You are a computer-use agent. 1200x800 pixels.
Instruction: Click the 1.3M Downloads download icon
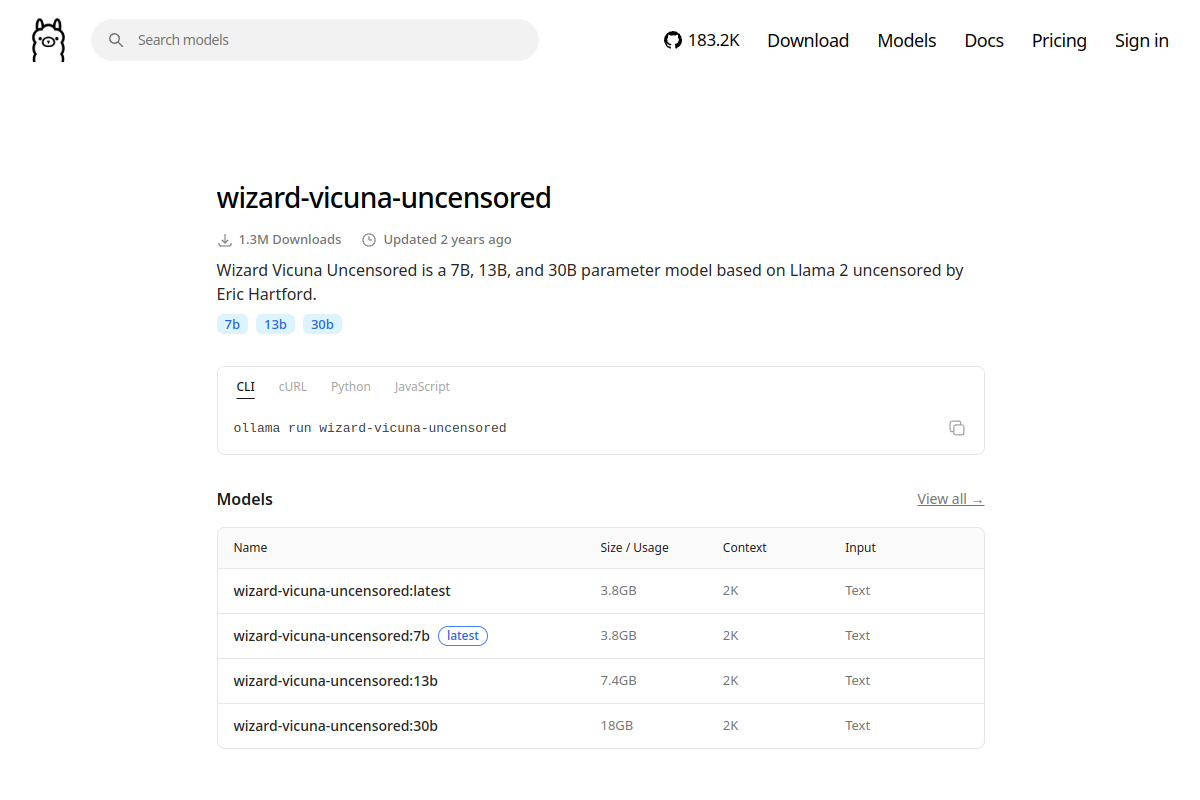[x=225, y=240]
